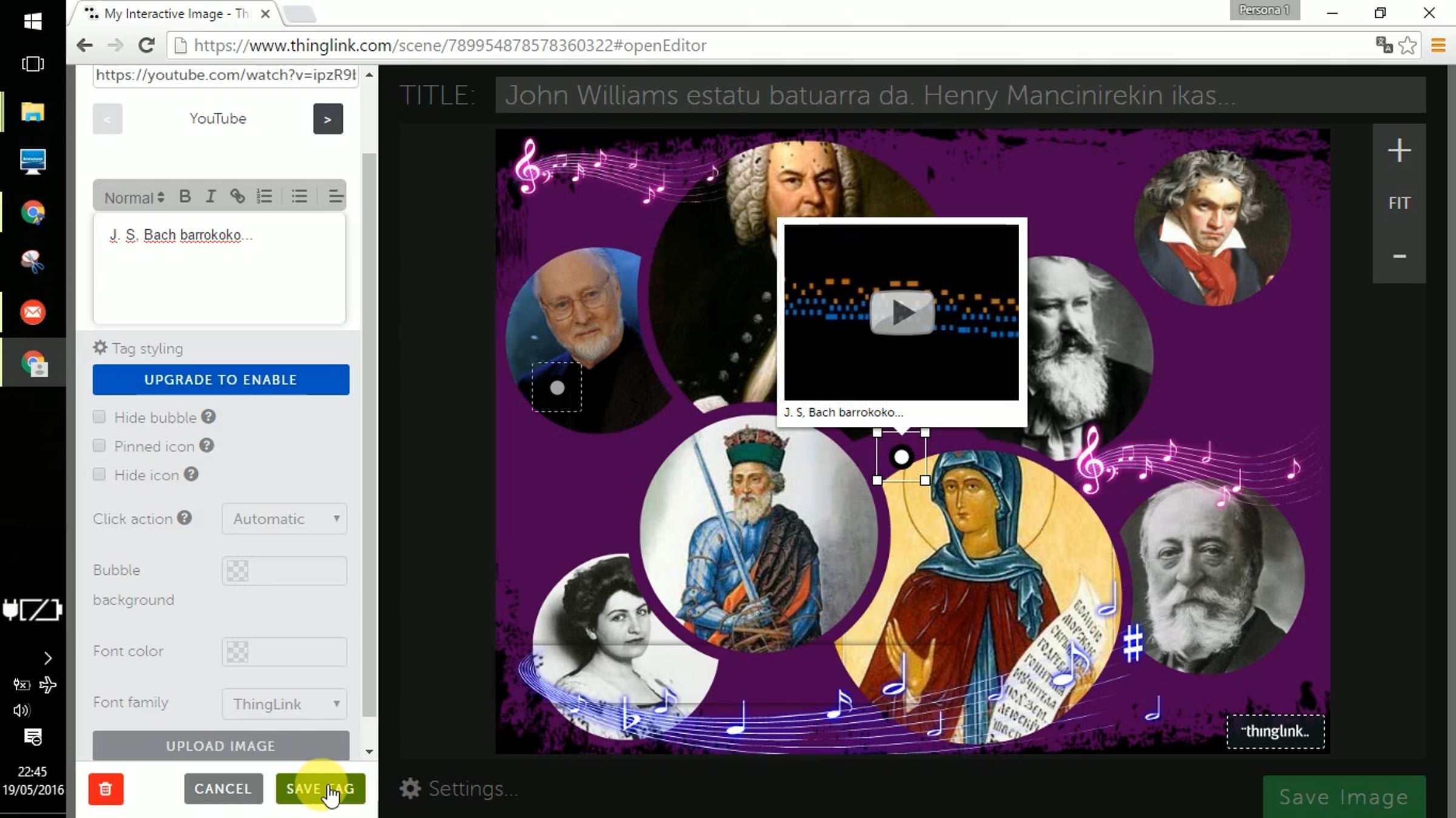Image resolution: width=1456 pixels, height=818 pixels.
Task: Zoom in on the image canvas
Action: tap(1399, 150)
